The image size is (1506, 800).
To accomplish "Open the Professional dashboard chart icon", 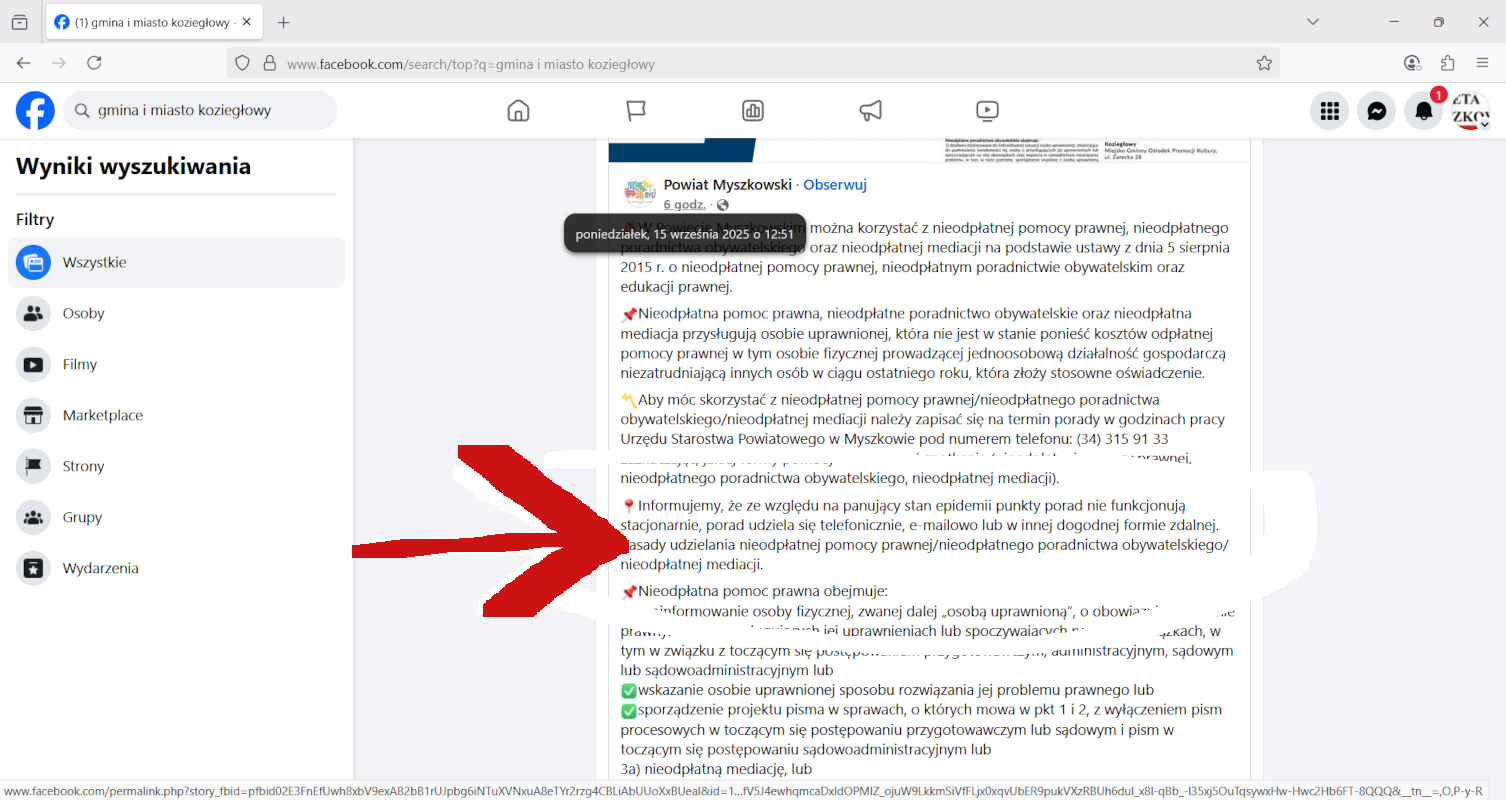I will point(753,111).
